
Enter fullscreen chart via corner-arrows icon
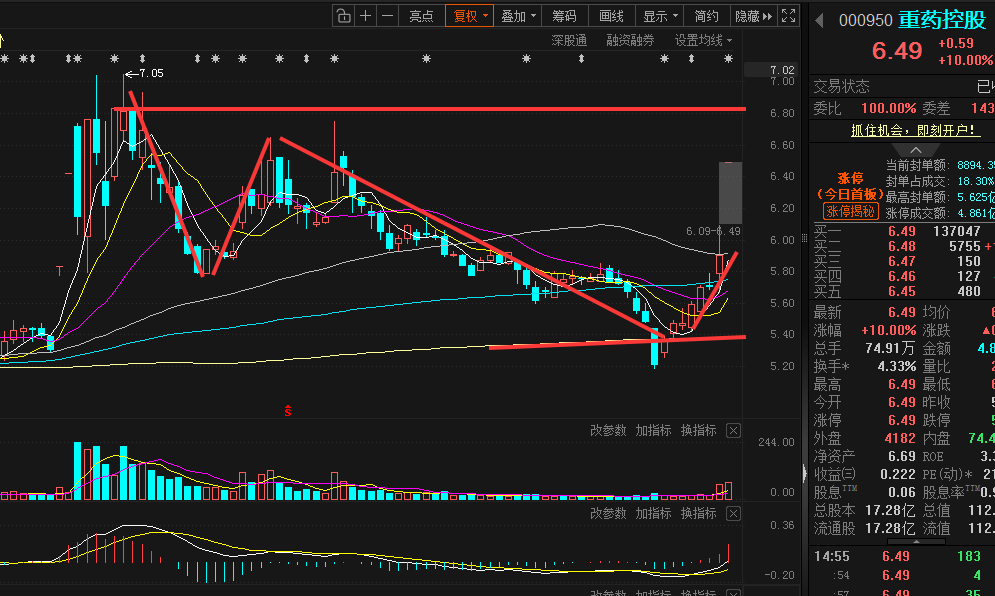pyautogui.click(x=789, y=16)
